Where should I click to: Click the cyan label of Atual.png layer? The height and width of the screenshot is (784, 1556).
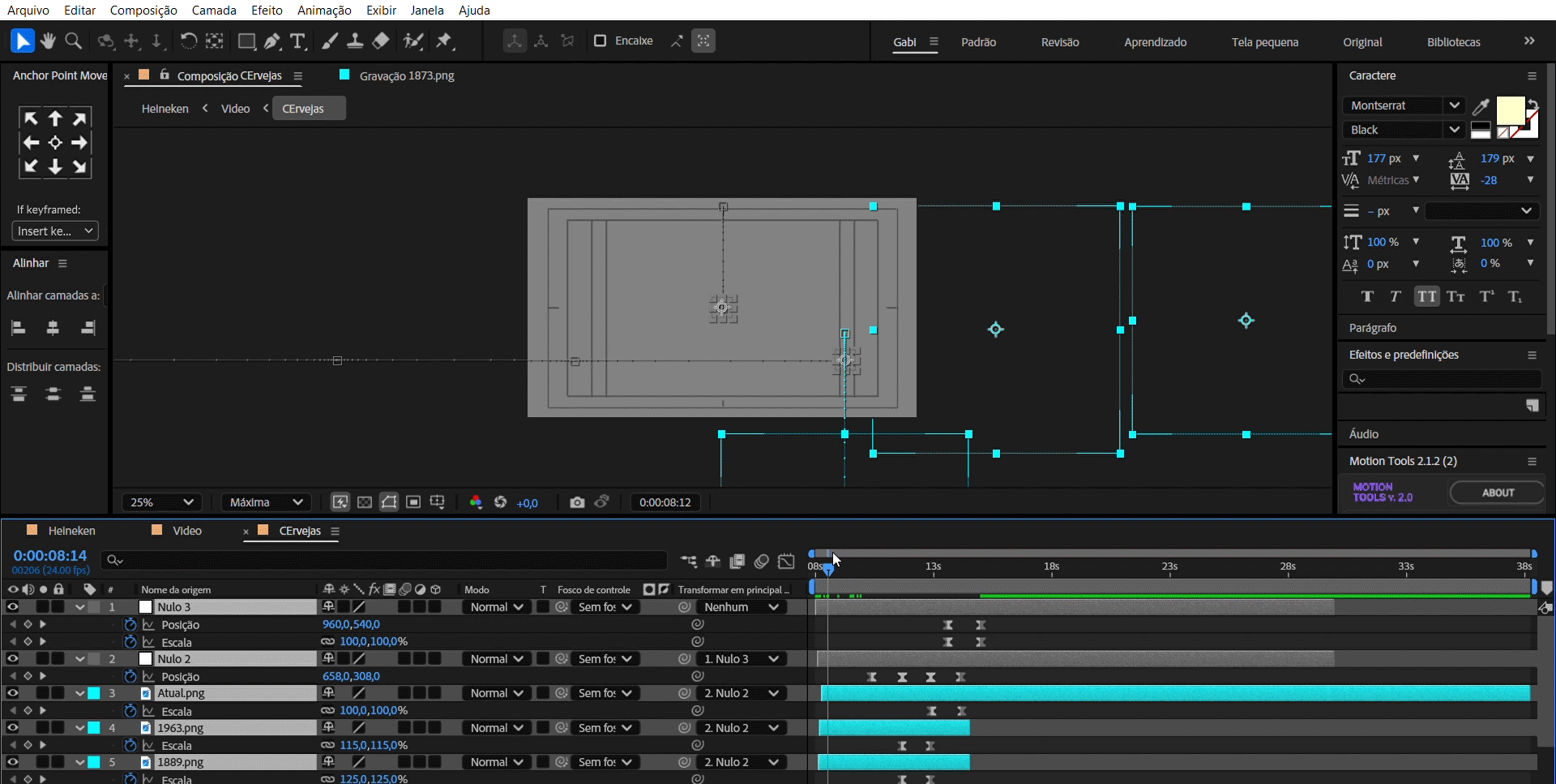[94, 693]
